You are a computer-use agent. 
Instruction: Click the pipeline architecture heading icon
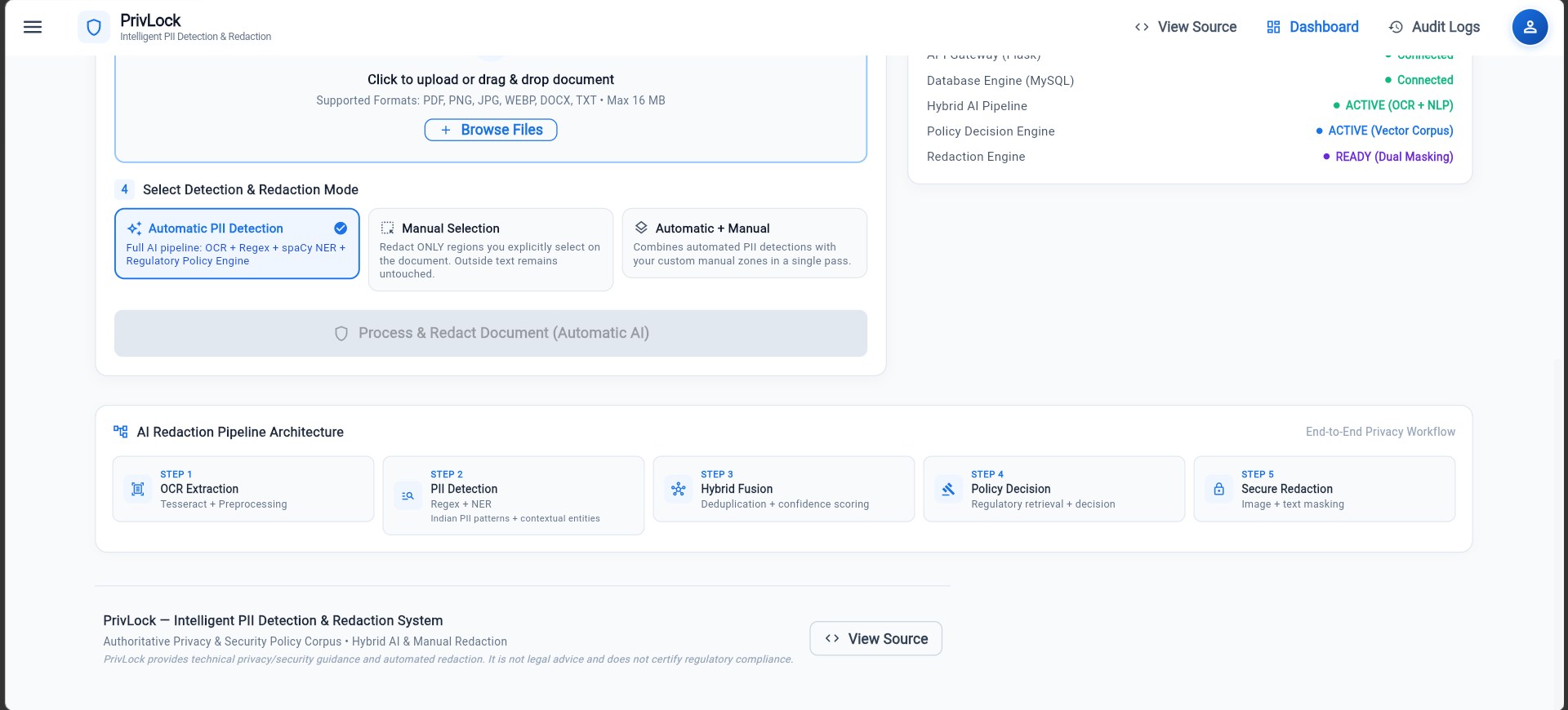pyautogui.click(x=121, y=432)
